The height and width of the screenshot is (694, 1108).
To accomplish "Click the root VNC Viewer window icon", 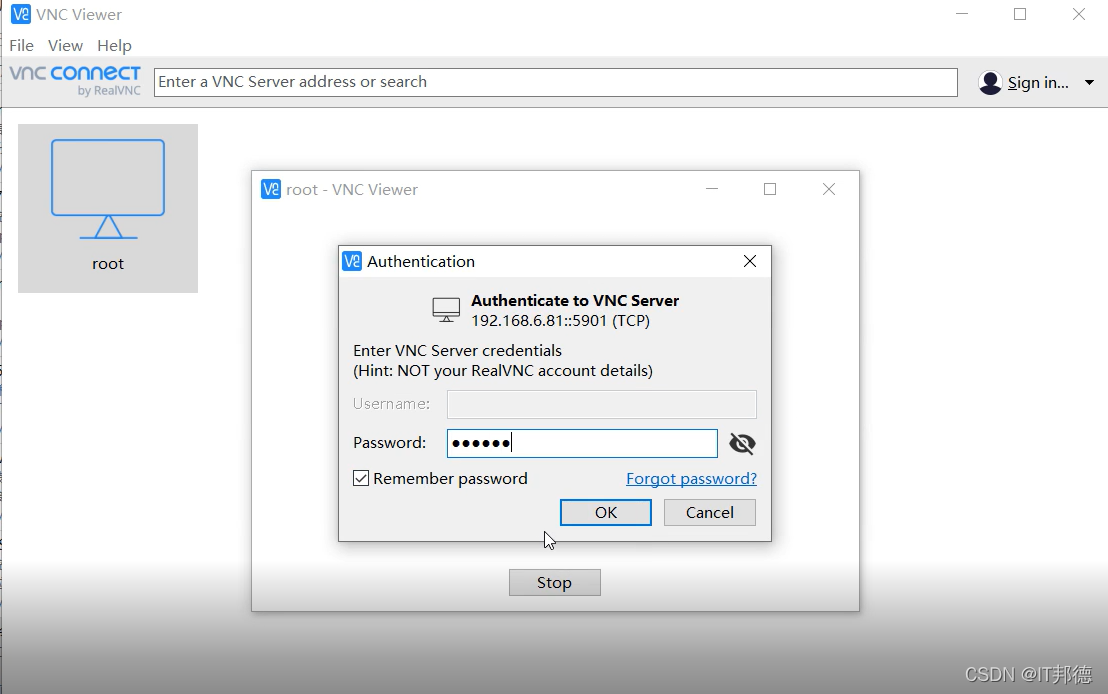I will tap(271, 189).
